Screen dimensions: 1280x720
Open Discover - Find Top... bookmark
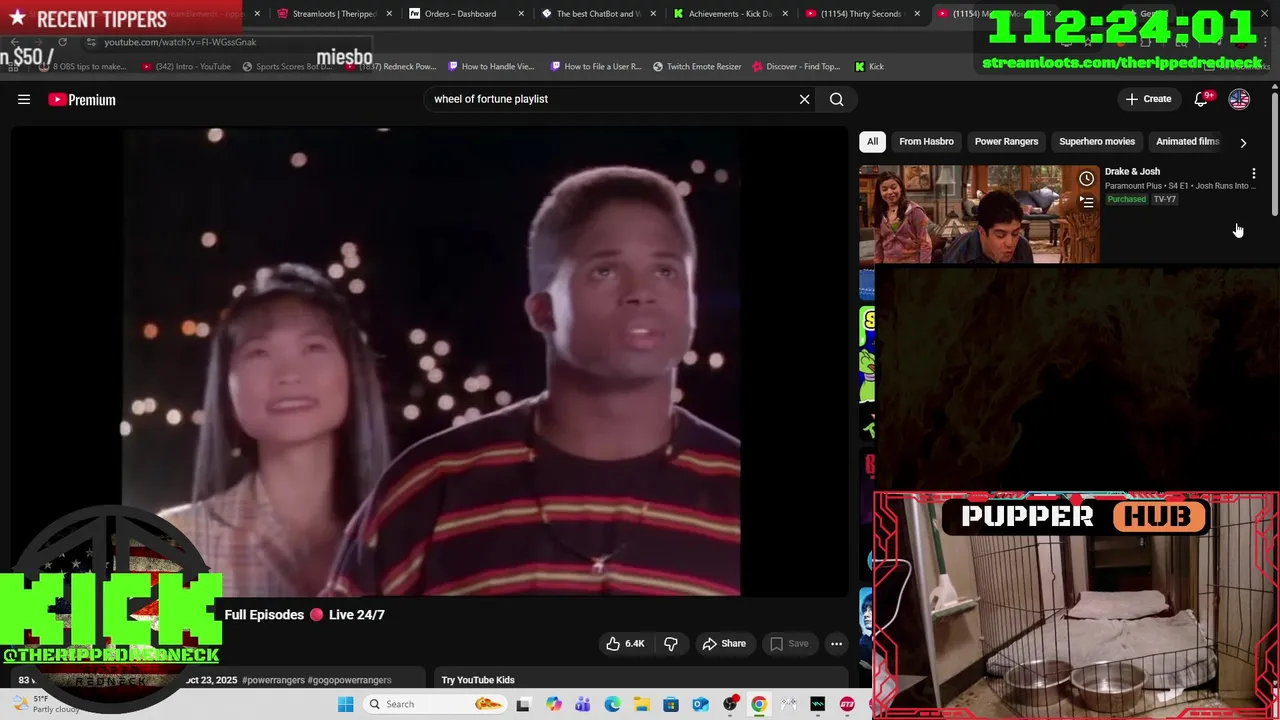[796, 66]
